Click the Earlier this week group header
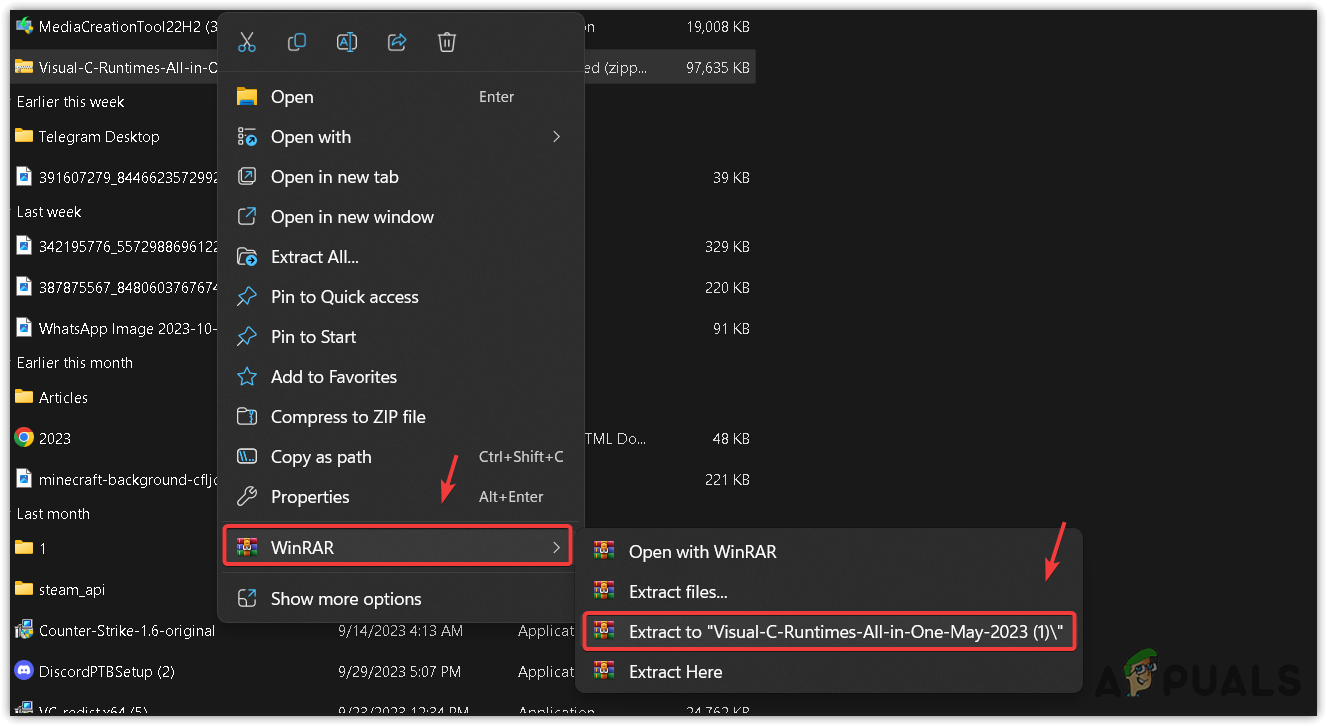1327x726 pixels. point(71,102)
